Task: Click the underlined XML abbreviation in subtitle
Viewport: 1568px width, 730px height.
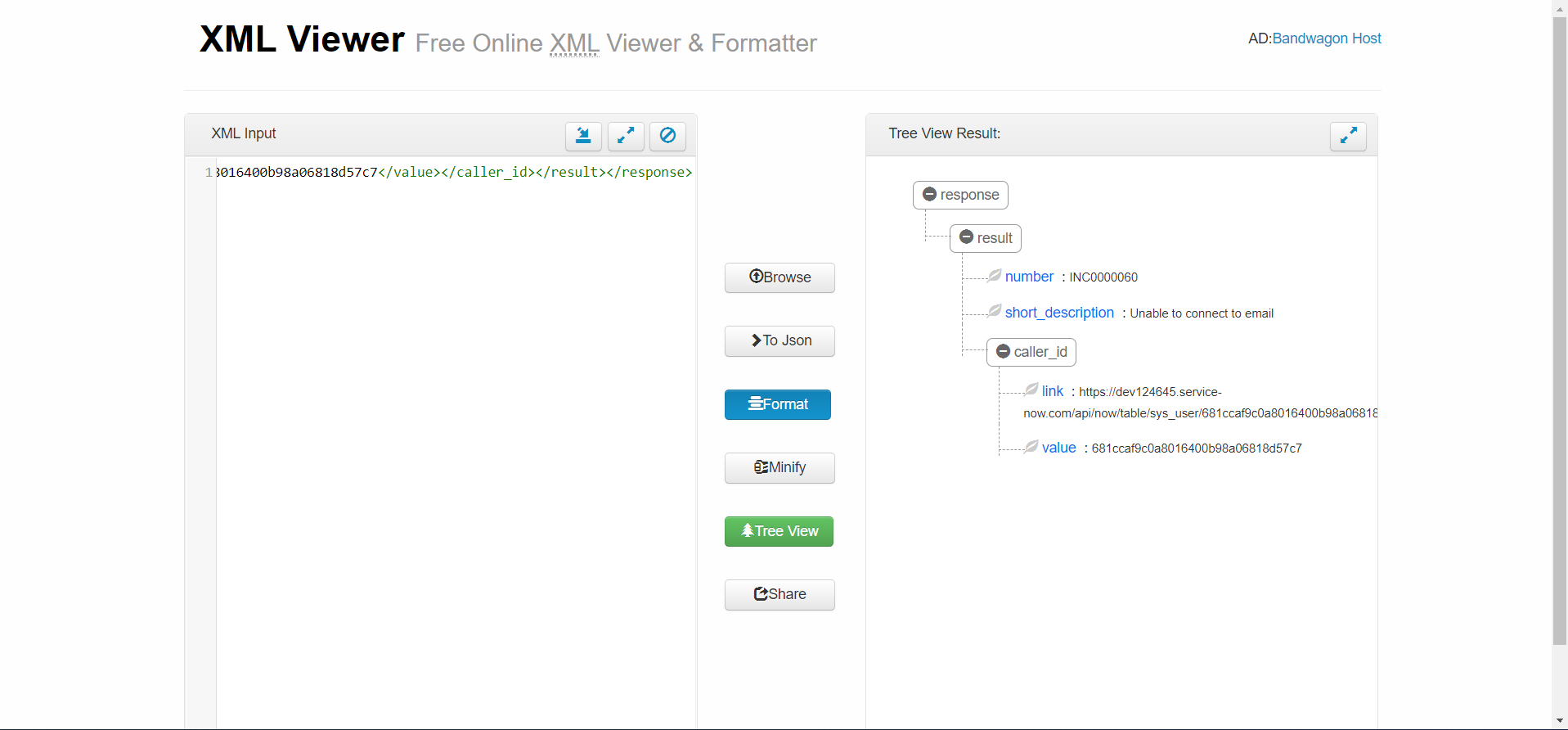Action: (574, 43)
